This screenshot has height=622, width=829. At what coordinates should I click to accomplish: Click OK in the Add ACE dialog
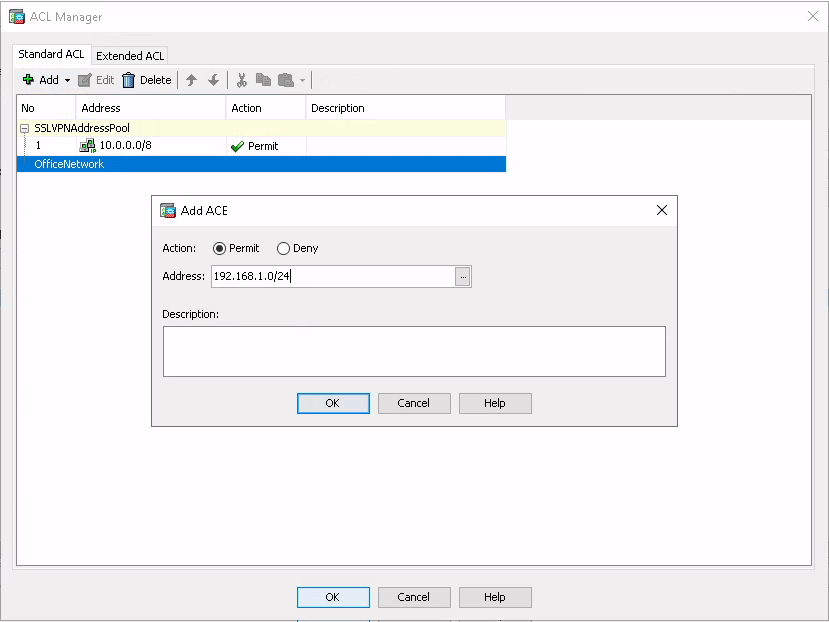click(x=333, y=403)
